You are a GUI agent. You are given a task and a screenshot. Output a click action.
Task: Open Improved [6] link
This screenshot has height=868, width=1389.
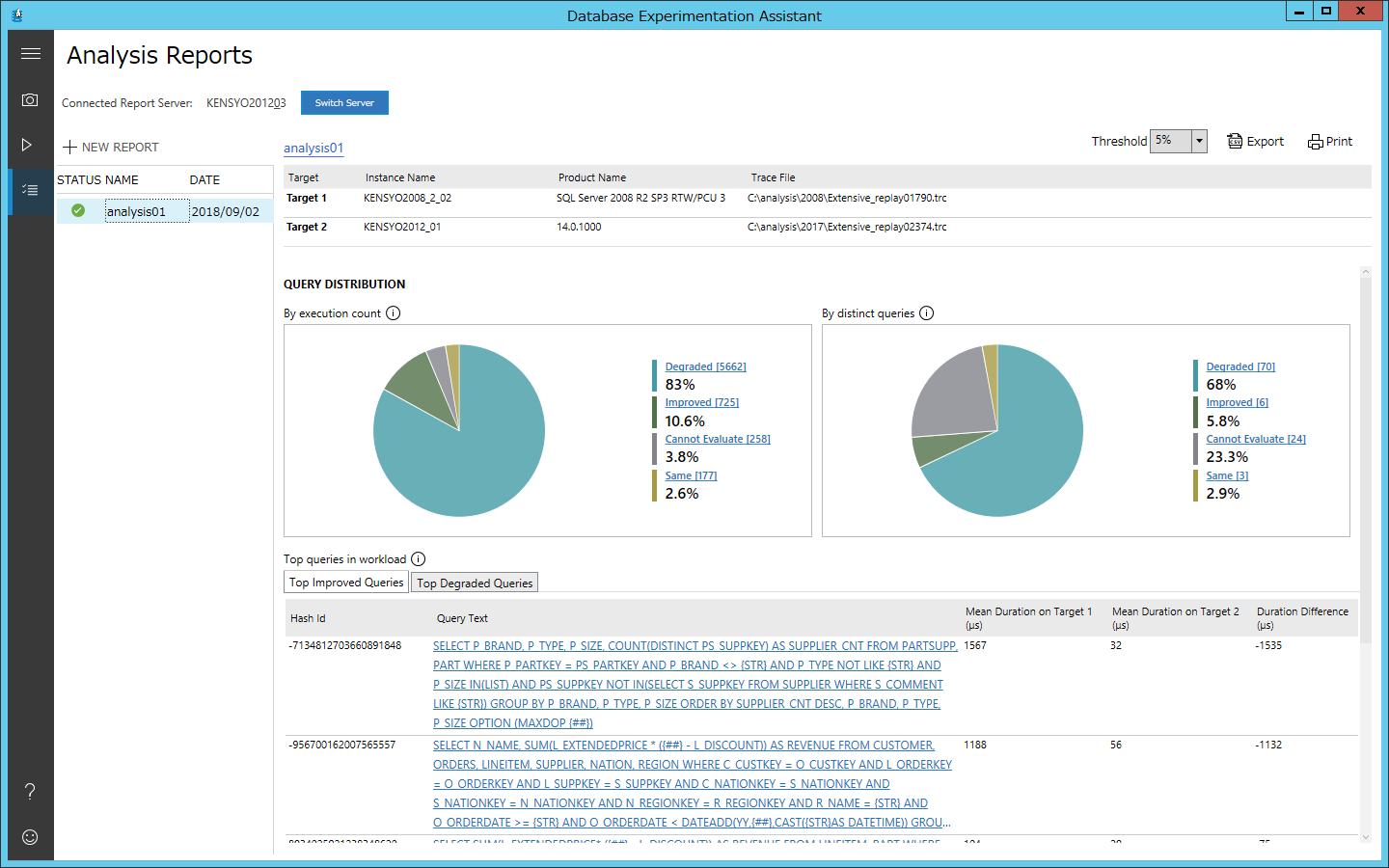click(1237, 402)
